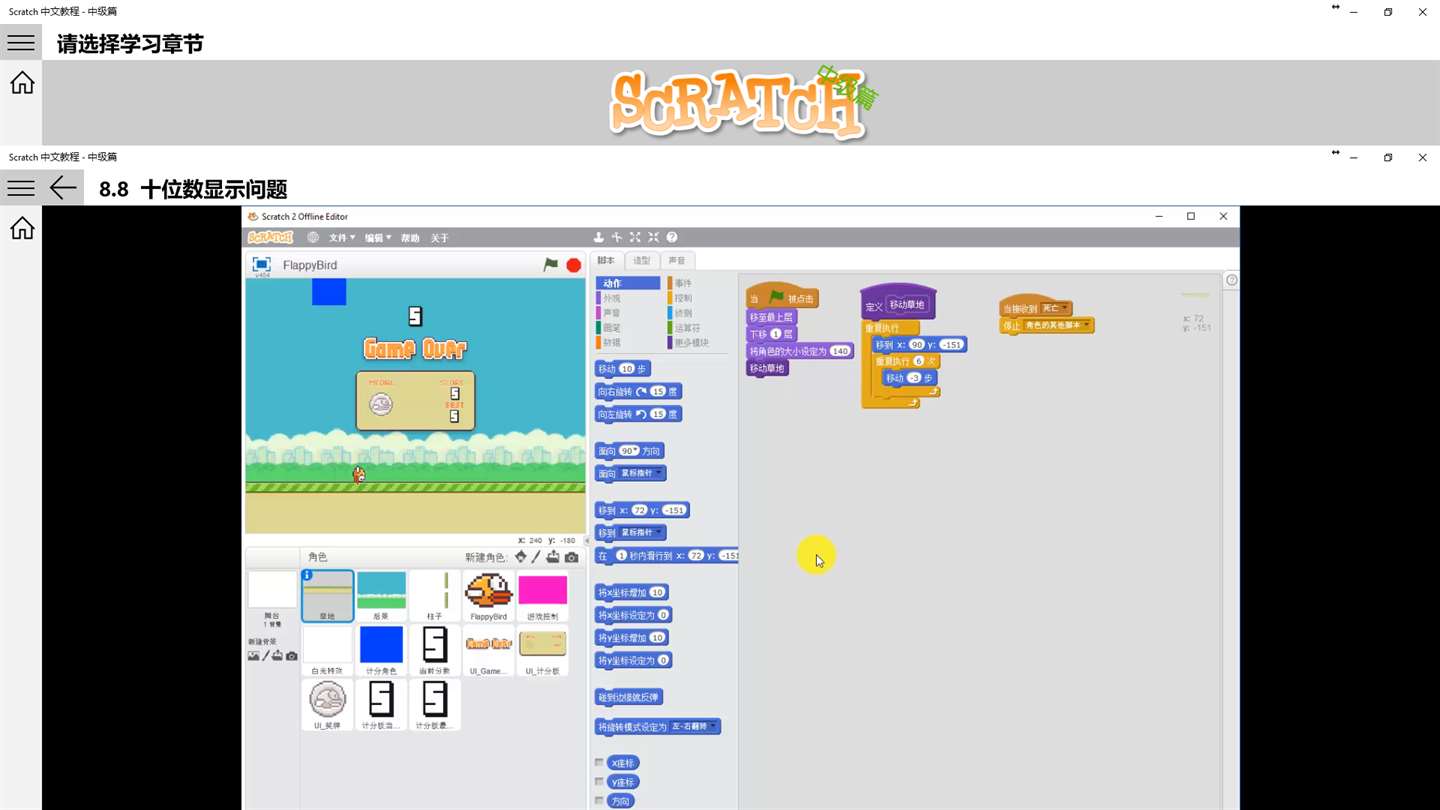Select the 舞台 stage thumbnail
Screen dimensions: 1440x810
coord(272,599)
